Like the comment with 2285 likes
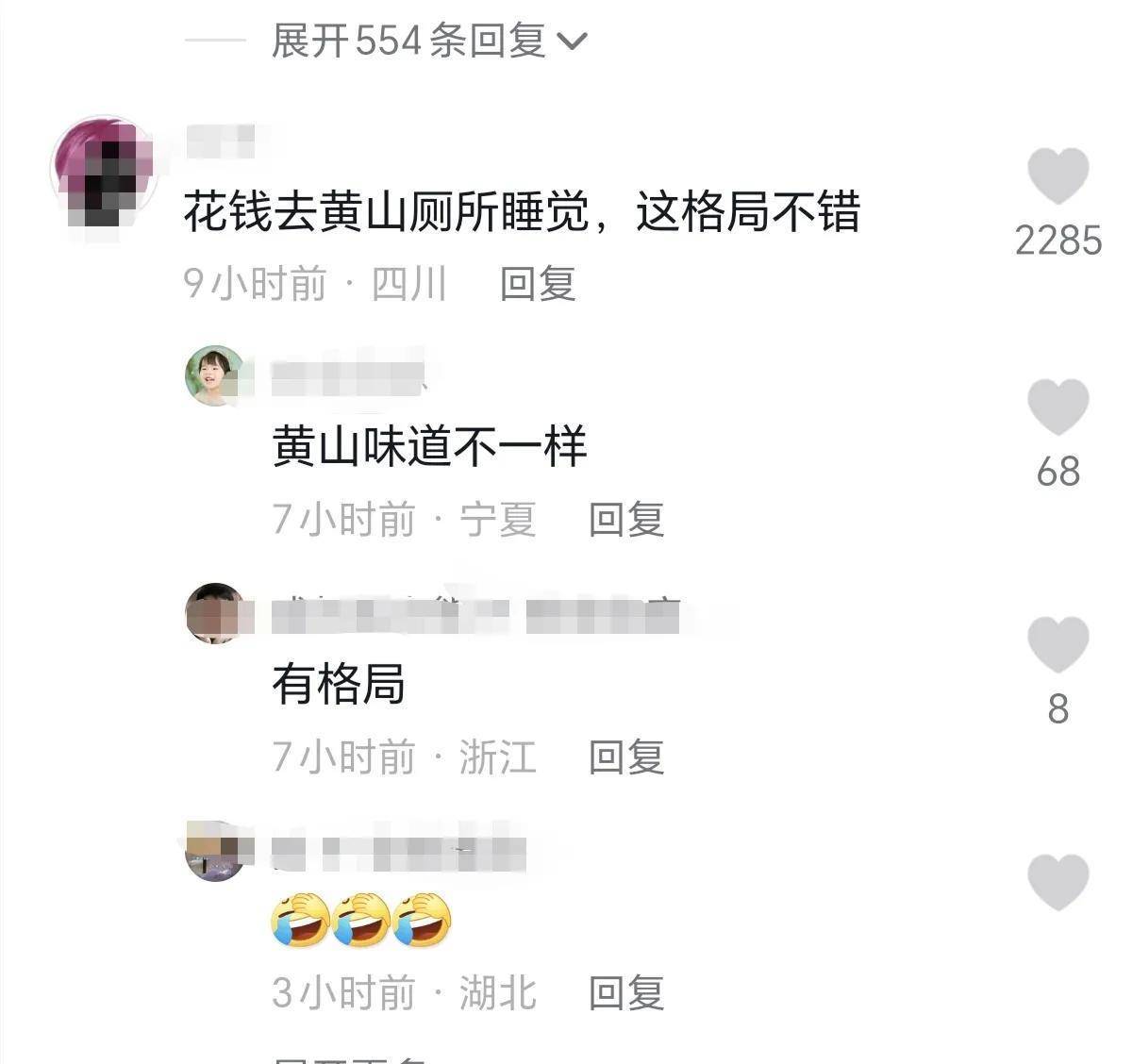The width and height of the screenshot is (1132, 1064). coord(1057,176)
